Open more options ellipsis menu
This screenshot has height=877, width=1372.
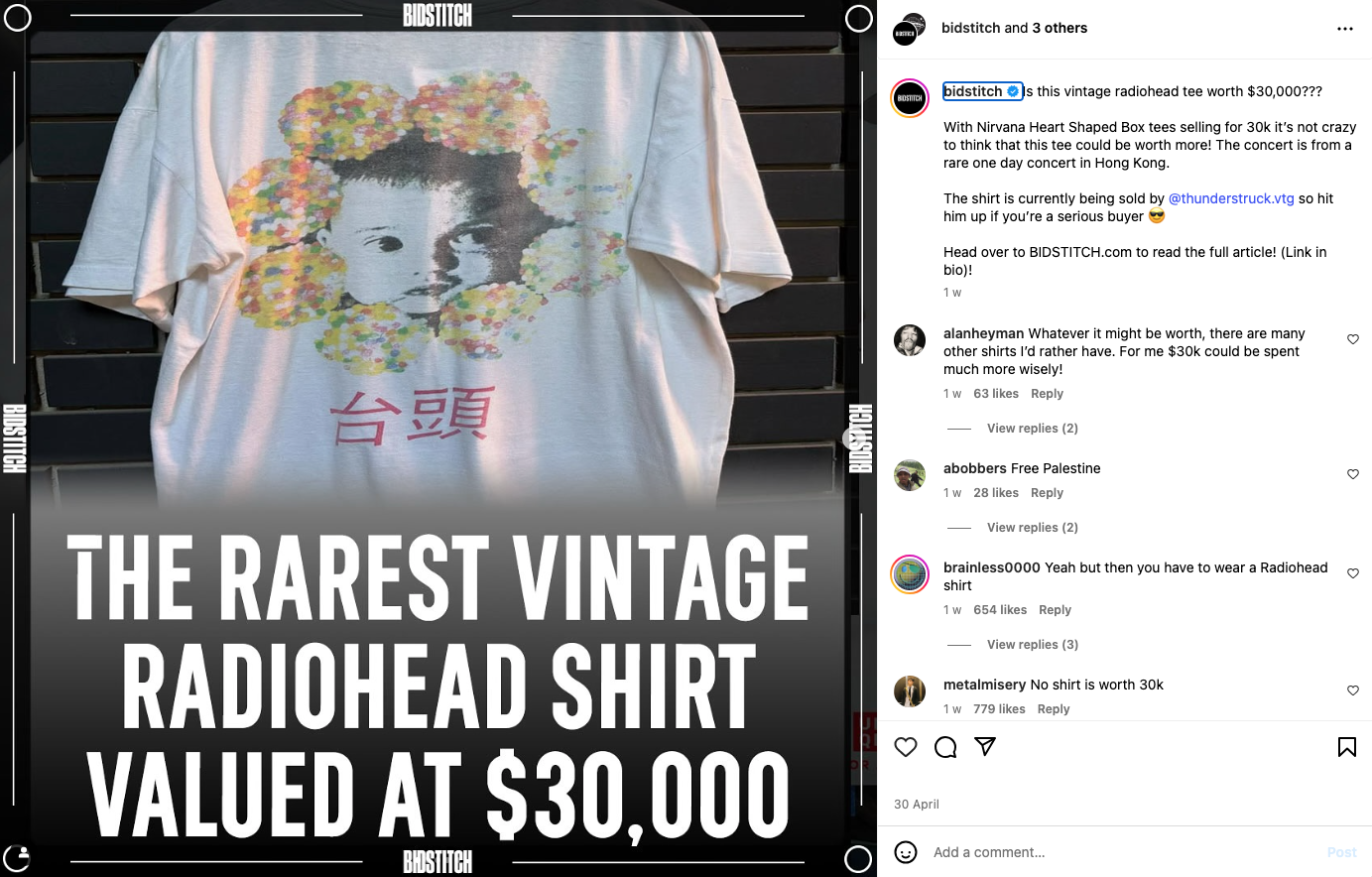coord(1345,29)
